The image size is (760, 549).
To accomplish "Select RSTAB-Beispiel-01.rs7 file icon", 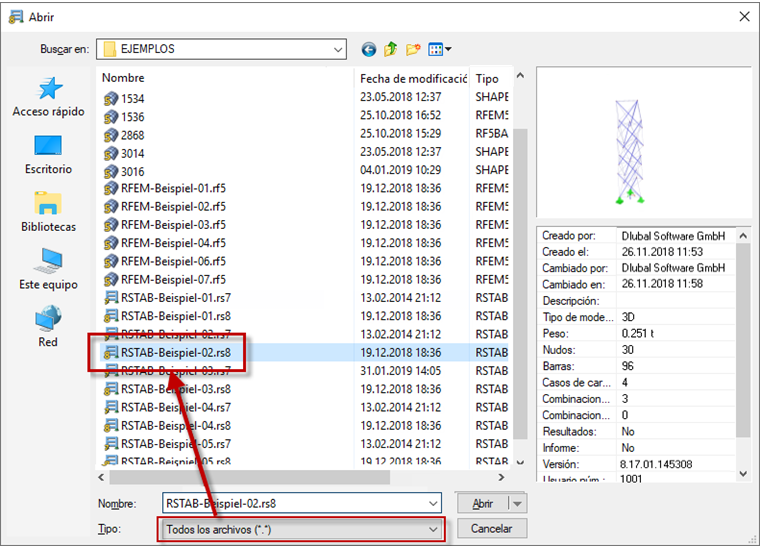I will pyautogui.click(x=111, y=298).
